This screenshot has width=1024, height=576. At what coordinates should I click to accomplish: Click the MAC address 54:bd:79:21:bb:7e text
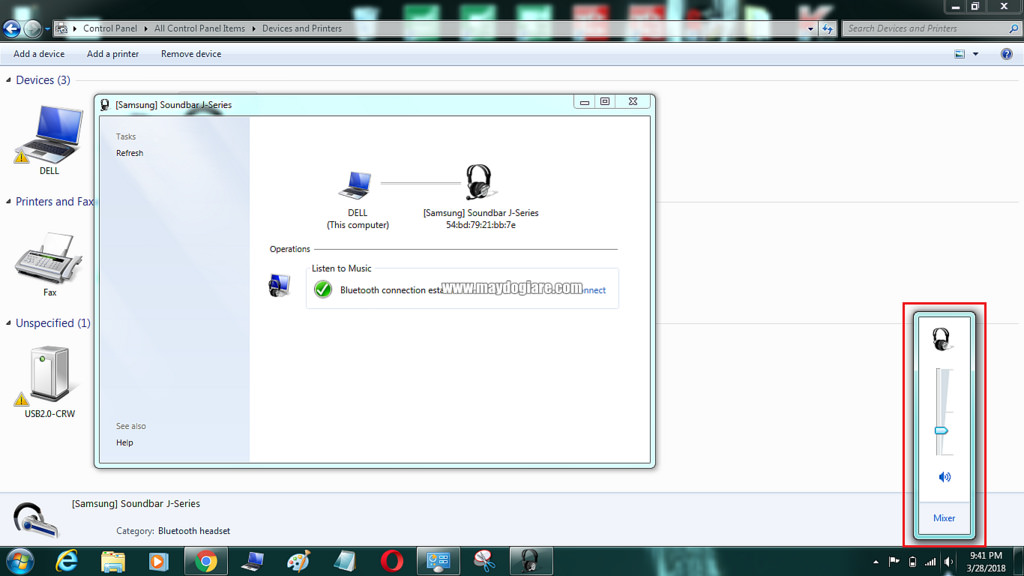[481, 225]
